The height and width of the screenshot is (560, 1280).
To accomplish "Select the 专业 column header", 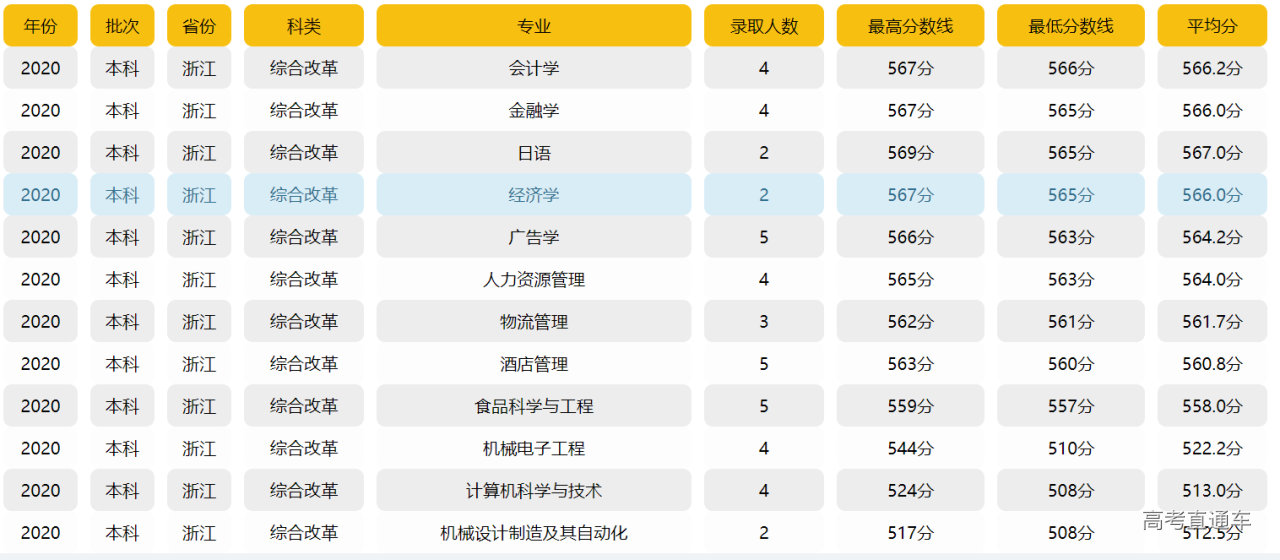I will click(x=534, y=26).
